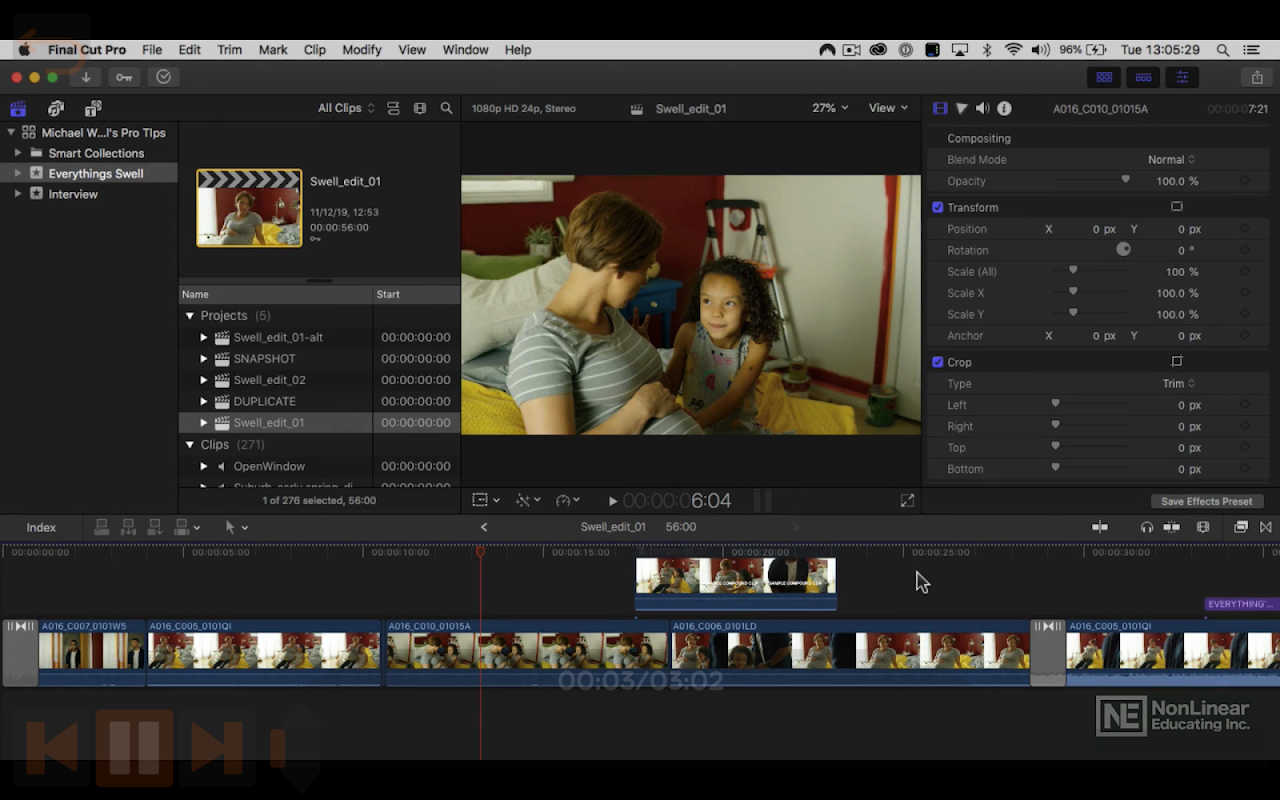The width and height of the screenshot is (1280, 800).
Task: Open the Blend Mode Normal dropdown
Action: click(1170, 160)
